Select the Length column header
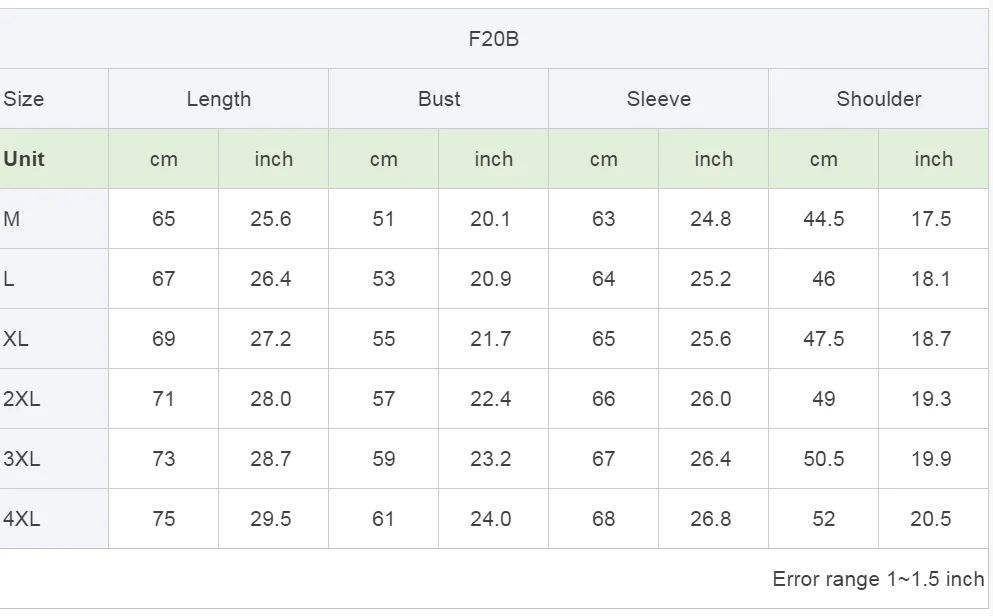This screenshot has height=616, width=993. pyautogui.click(x=218, y=99)
